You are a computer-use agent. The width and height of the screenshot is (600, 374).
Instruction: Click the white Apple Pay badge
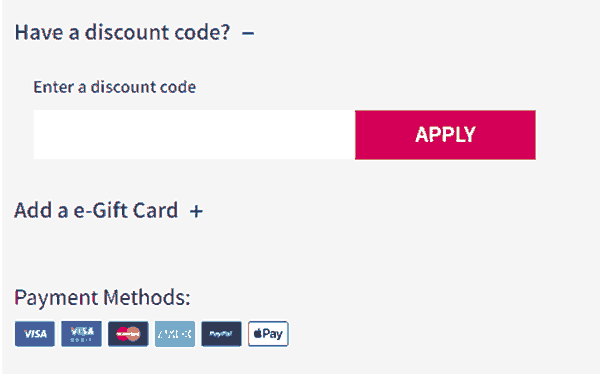268,334
